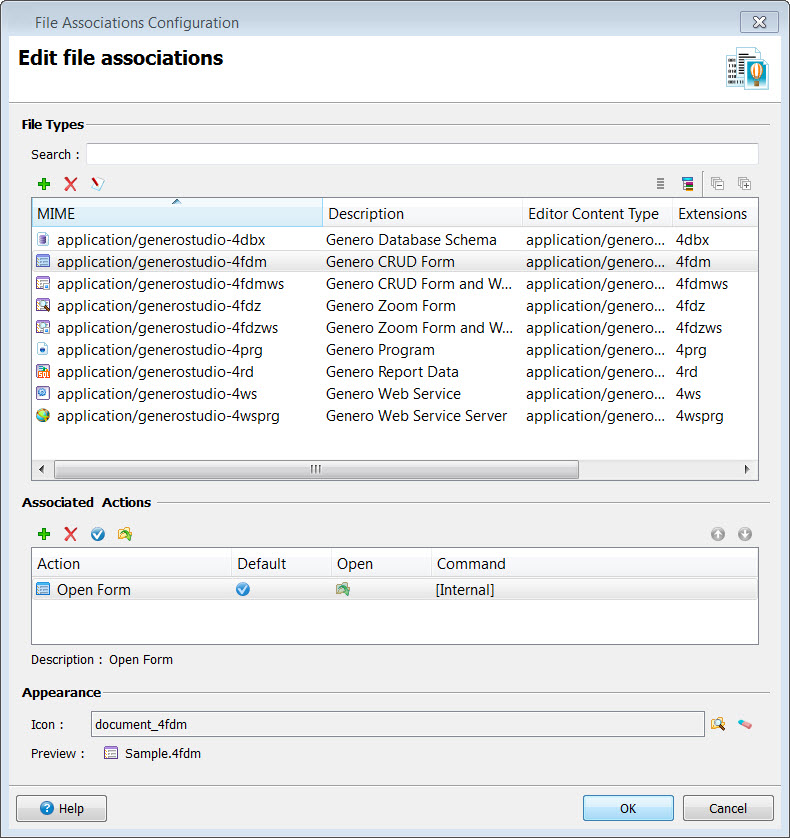Image resolution: width=790 pixels, height=838 pixels.
Task: Sort by Extensions column header
Action: tap(715, 214)
